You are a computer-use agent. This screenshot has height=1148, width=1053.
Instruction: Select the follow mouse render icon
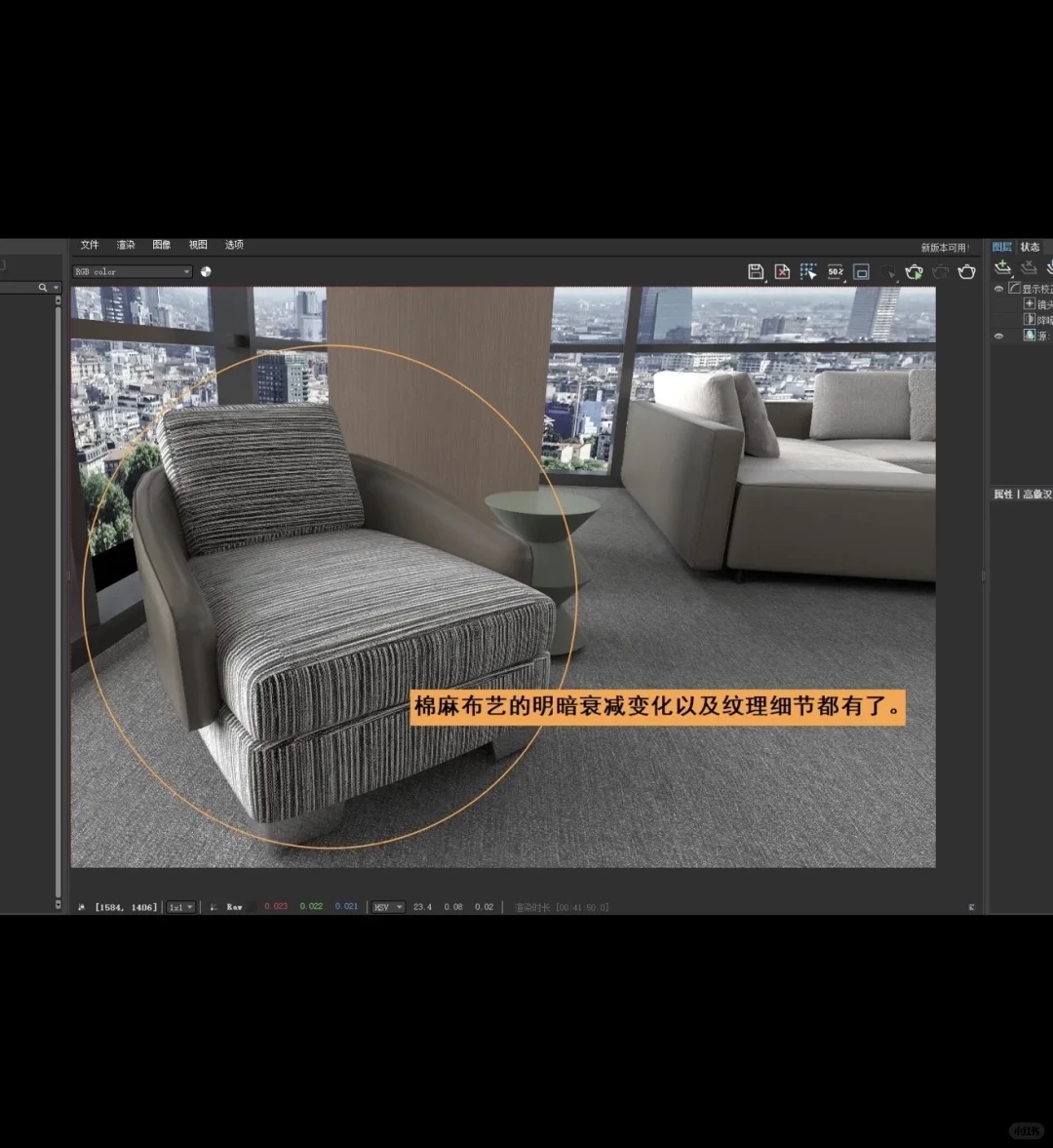(x=808, y=271)
